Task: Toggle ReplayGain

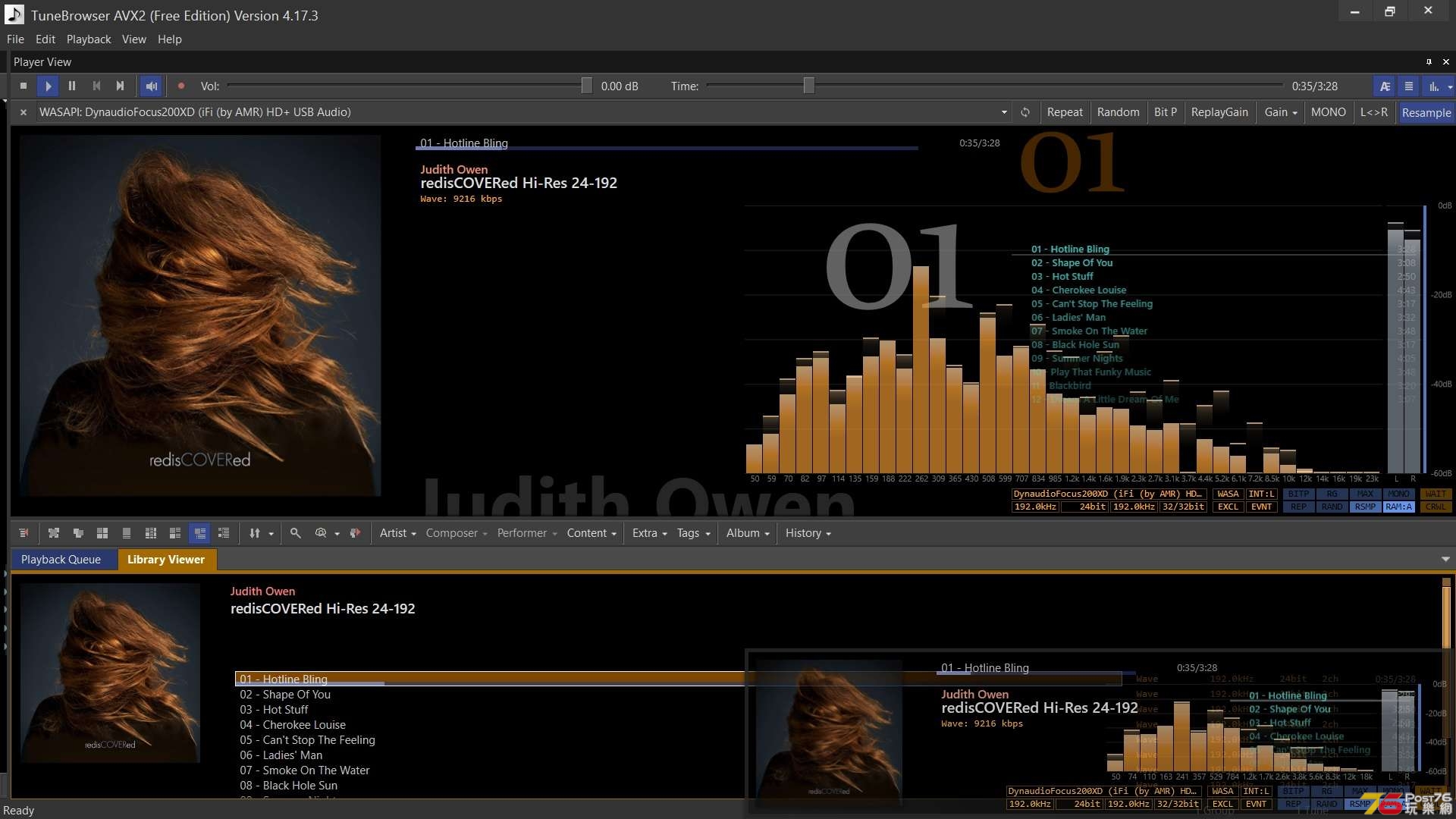Action: (x=1219, y=112)
